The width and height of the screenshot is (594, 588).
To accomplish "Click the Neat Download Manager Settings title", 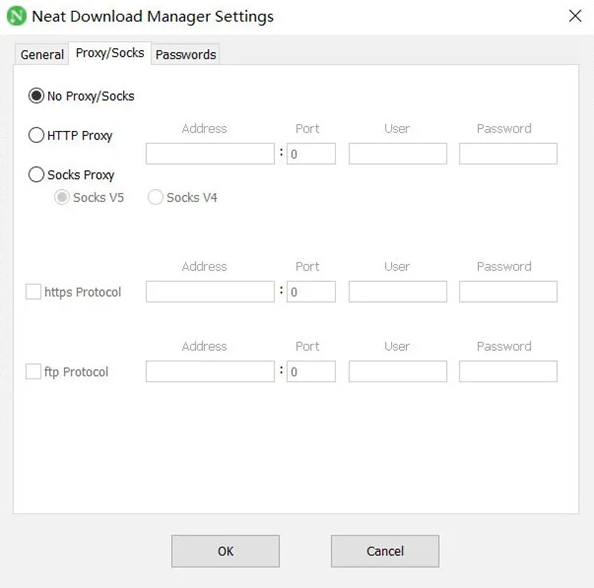I will coord(153,17).
